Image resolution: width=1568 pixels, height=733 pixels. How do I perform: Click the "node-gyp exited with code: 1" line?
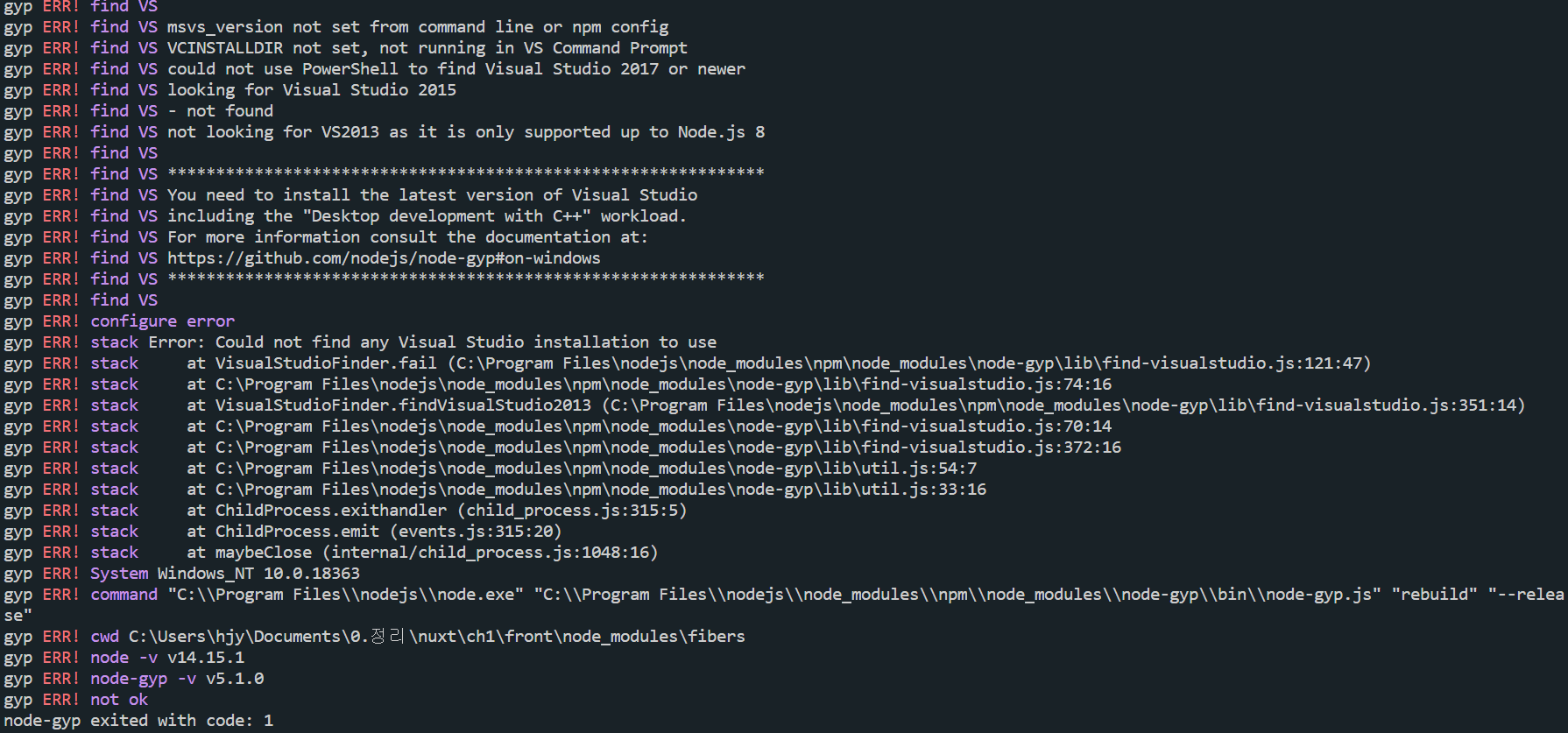click(138, 721)
